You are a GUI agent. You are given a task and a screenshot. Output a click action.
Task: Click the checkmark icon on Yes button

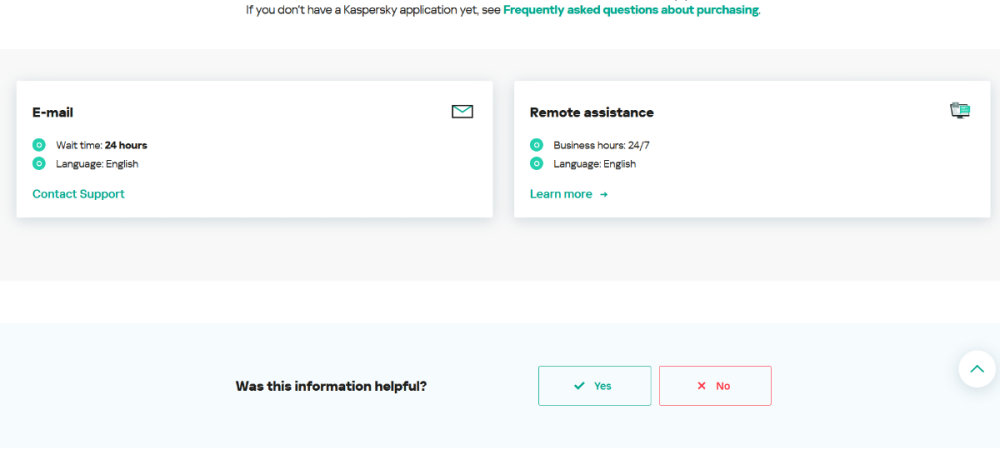click(x=579, y=386)
